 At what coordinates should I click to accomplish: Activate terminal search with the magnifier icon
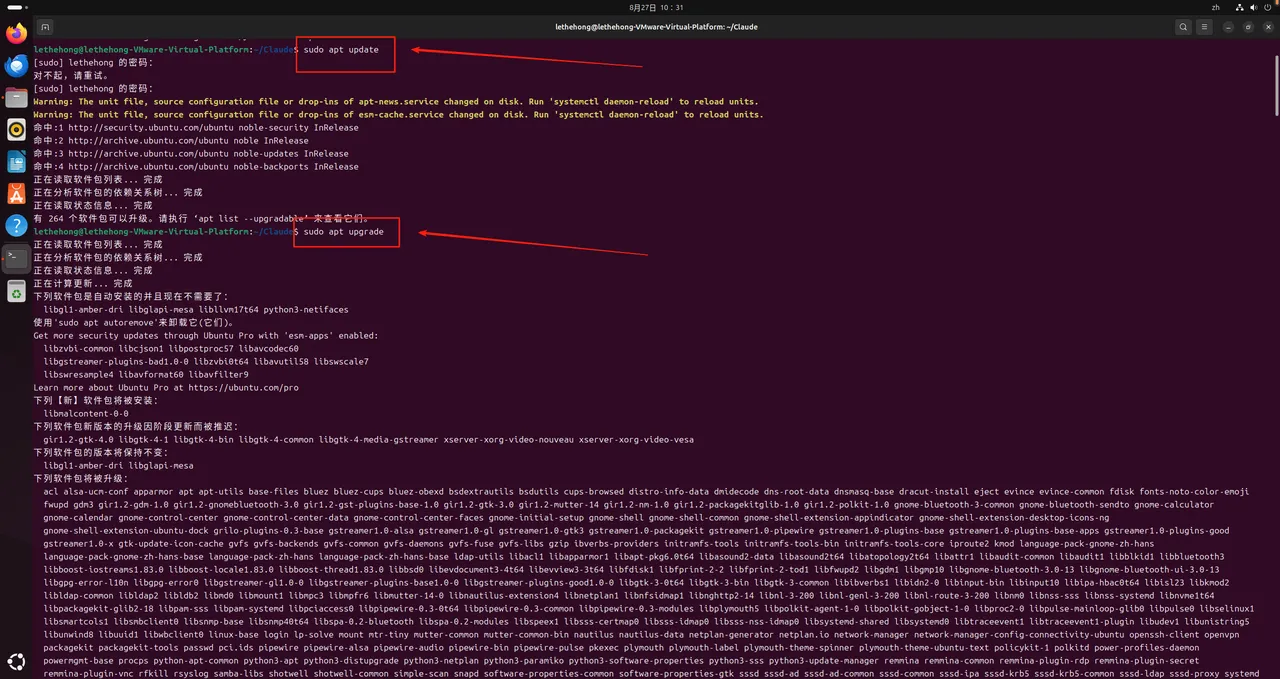[x=1183, y=27]
